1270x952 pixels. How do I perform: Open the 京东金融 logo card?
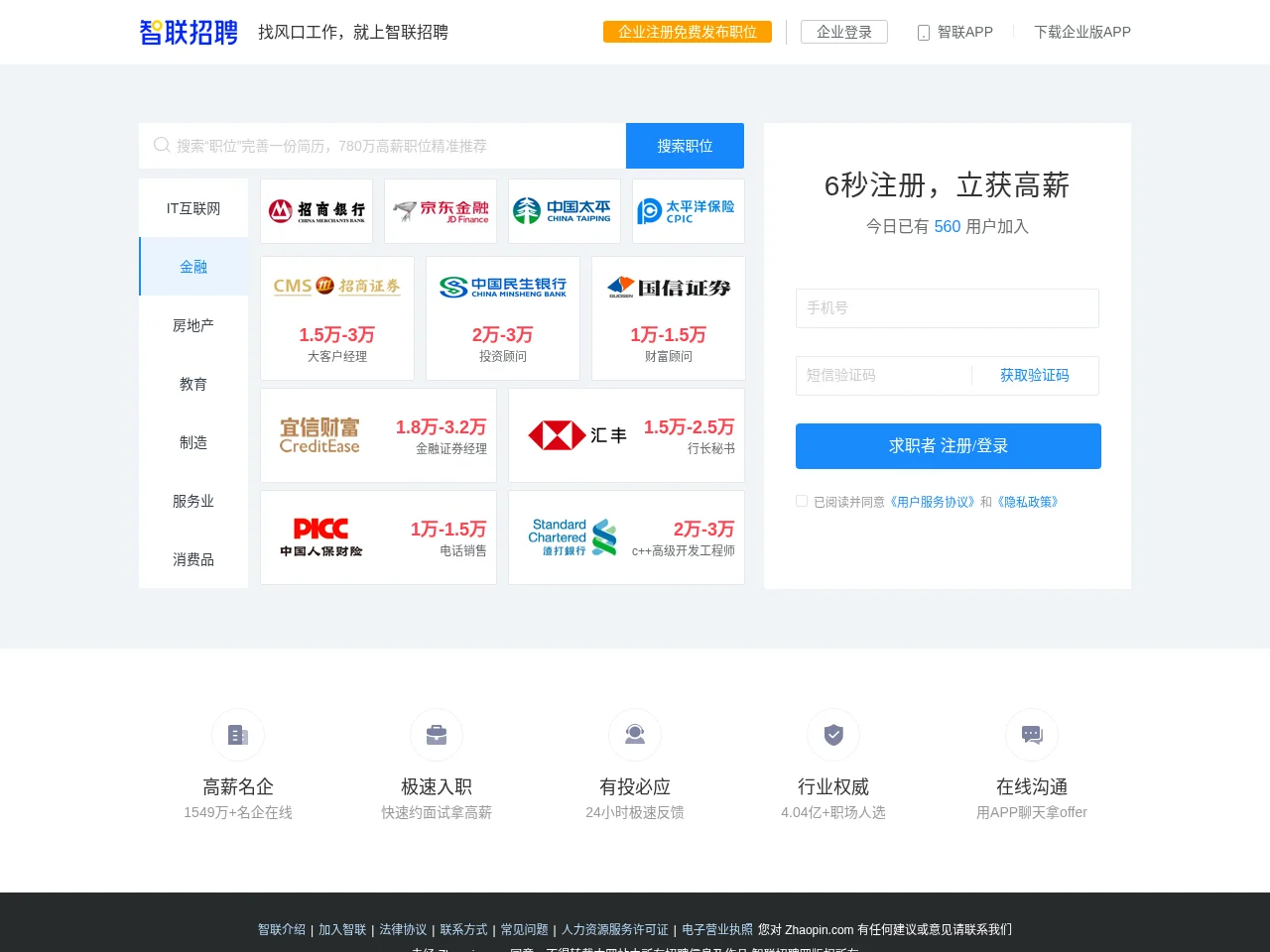(441, 211)
